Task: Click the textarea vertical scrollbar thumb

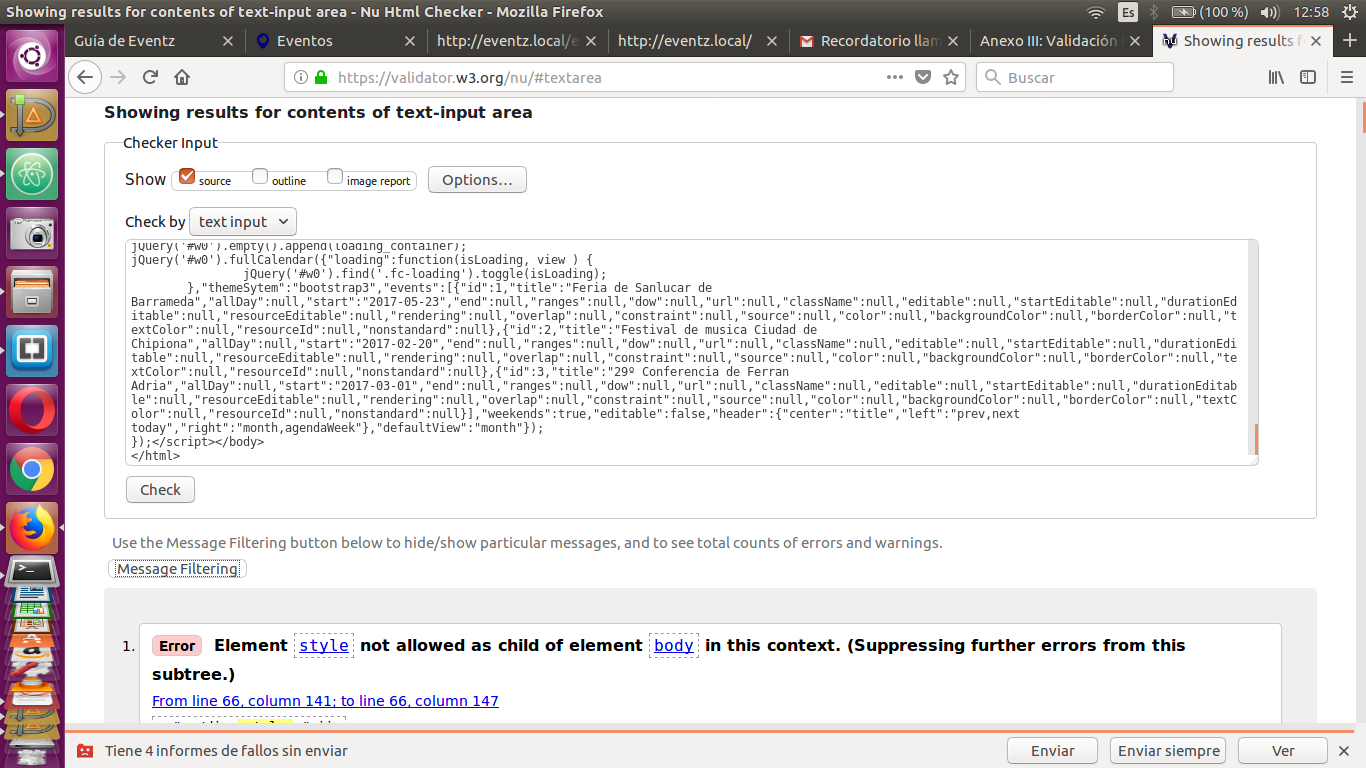Action: [1256, 439]
